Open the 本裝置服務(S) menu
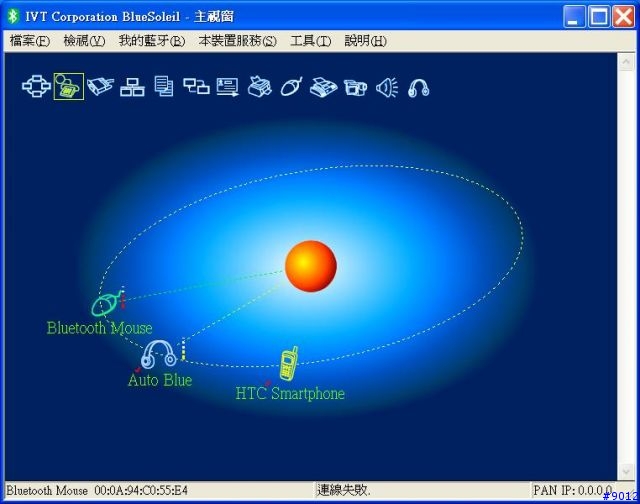 (238, 41)
